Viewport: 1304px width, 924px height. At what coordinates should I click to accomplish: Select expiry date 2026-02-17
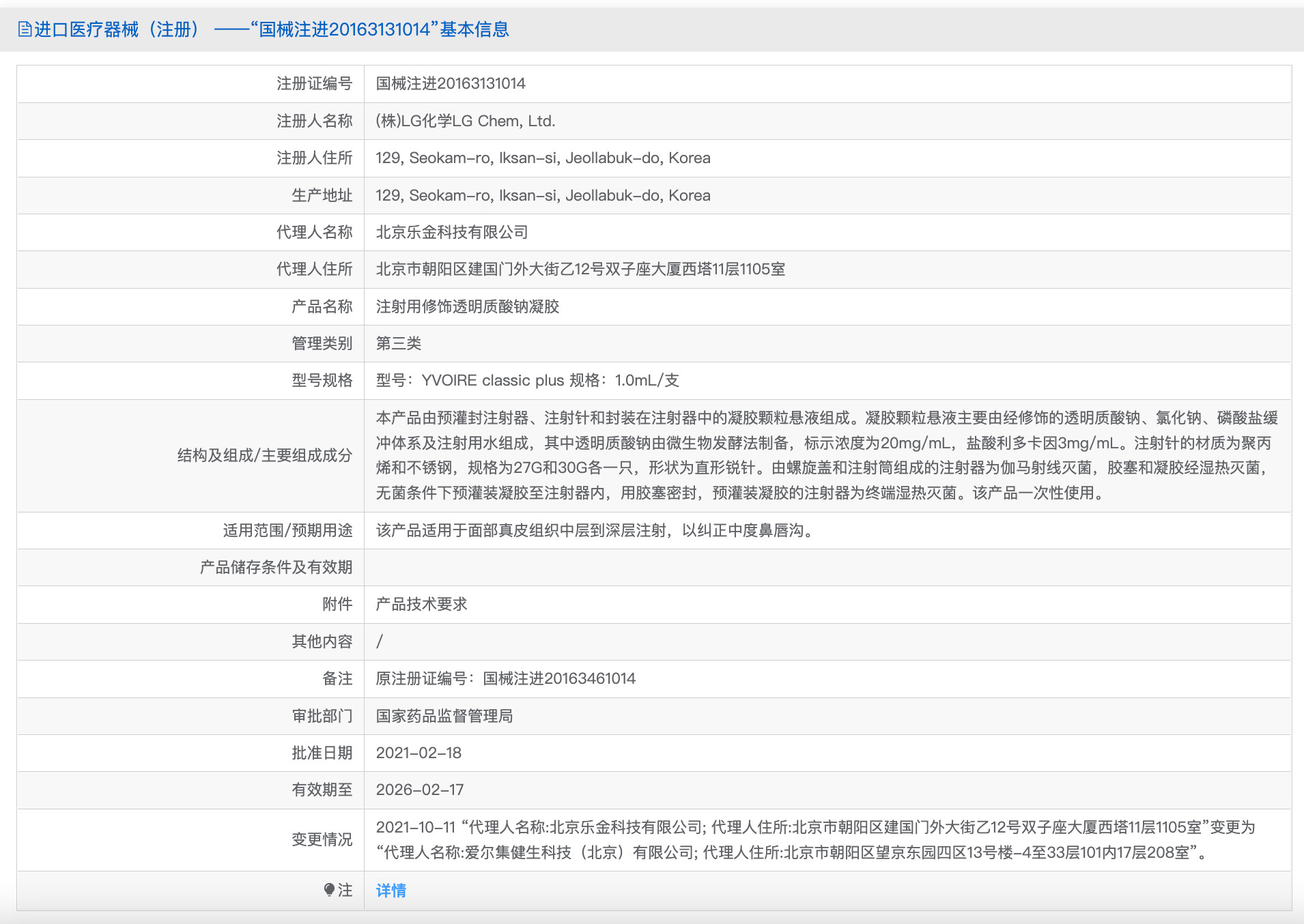pos(420,790)
